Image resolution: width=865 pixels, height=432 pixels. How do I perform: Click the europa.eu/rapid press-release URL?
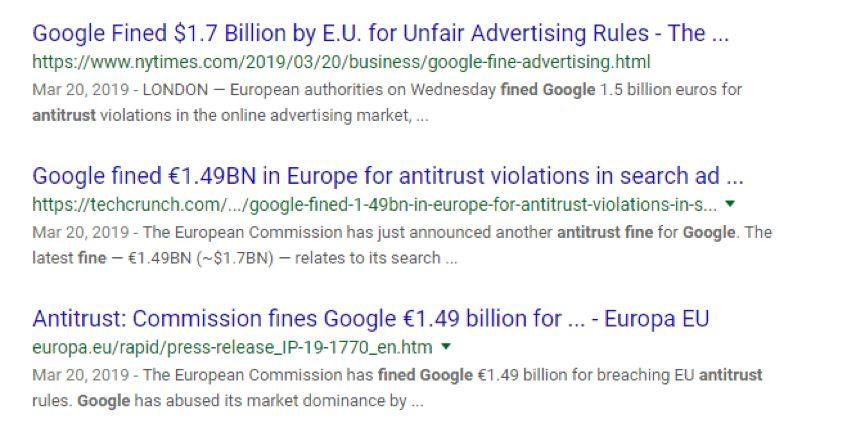[232, 348]
